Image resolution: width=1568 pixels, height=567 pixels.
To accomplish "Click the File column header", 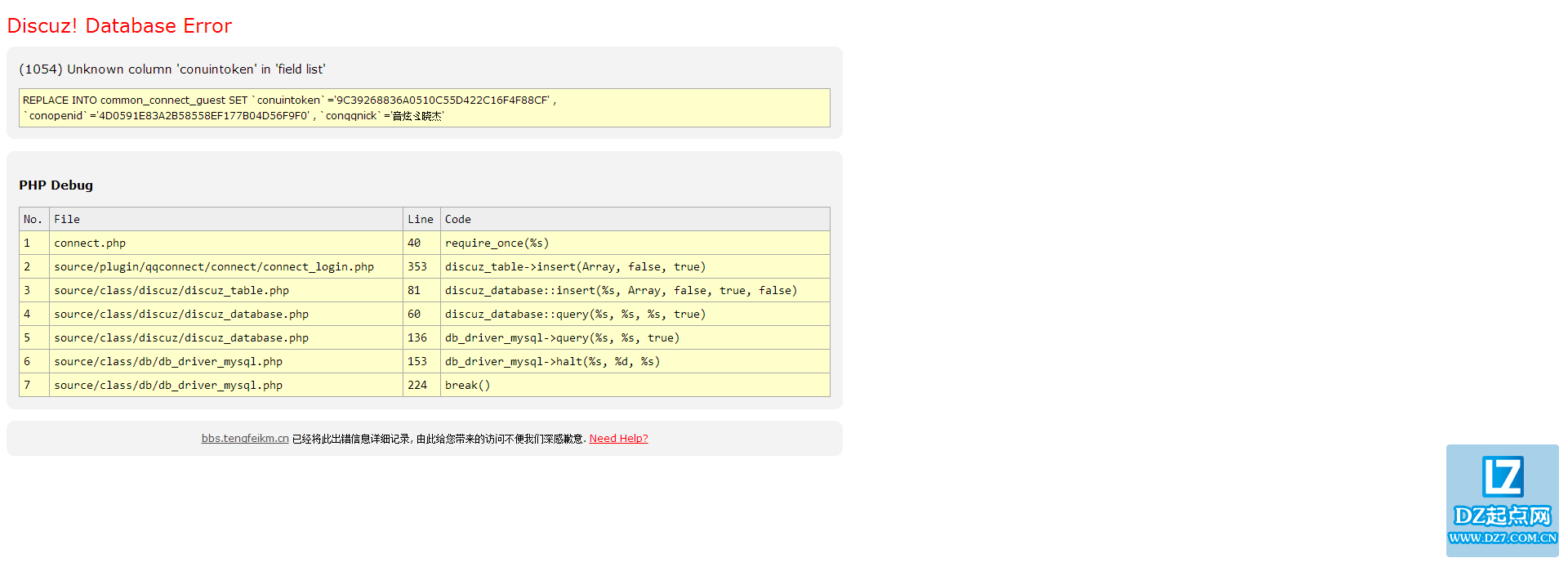I will (x=67, y=219).
